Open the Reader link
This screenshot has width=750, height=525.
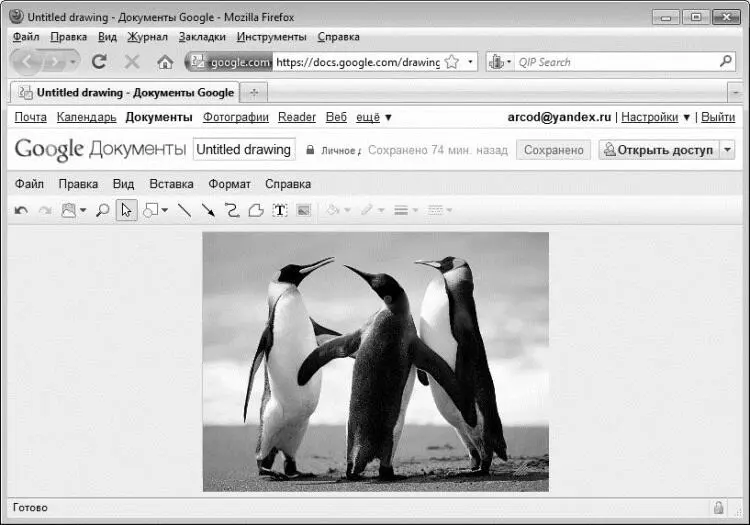point(297,117)
